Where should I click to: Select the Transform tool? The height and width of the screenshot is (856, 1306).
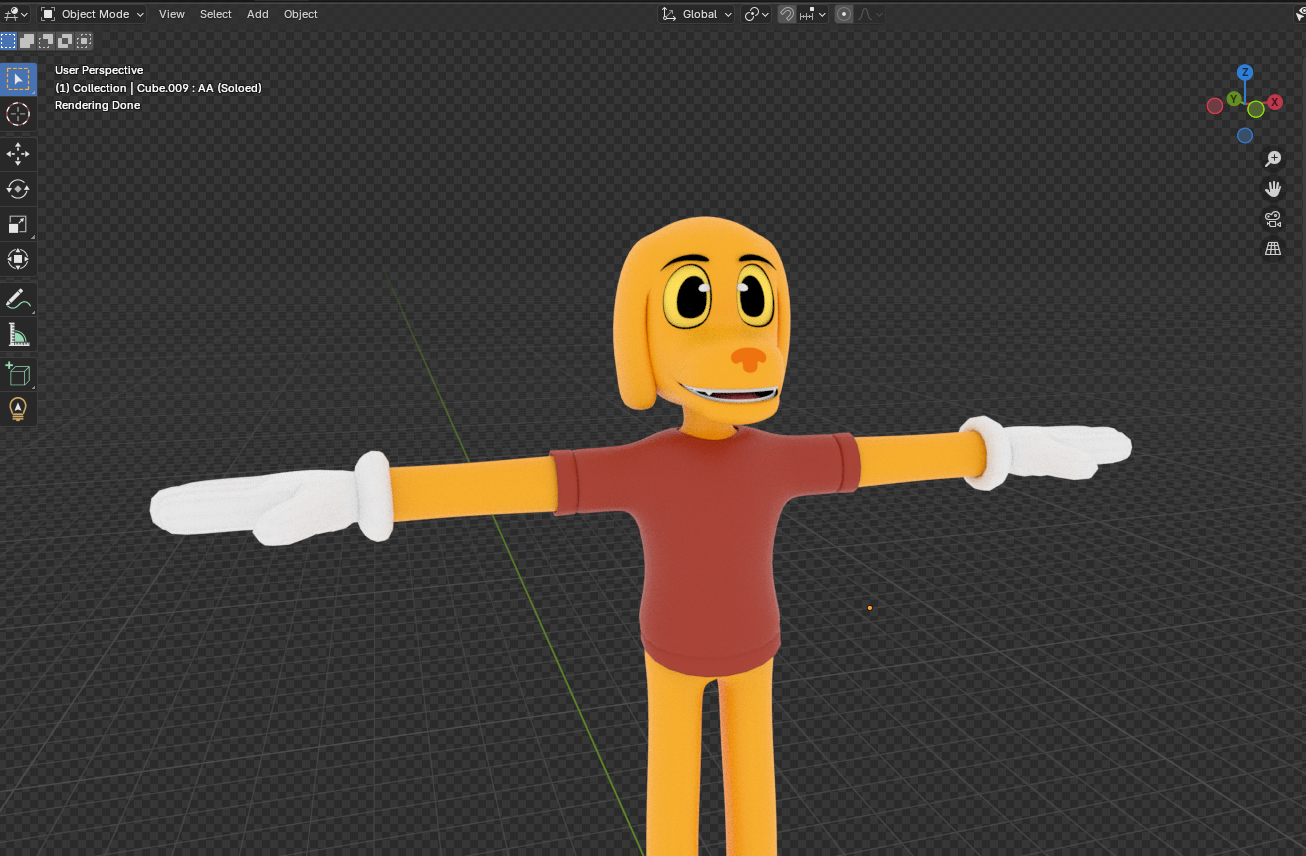[18, 259]
